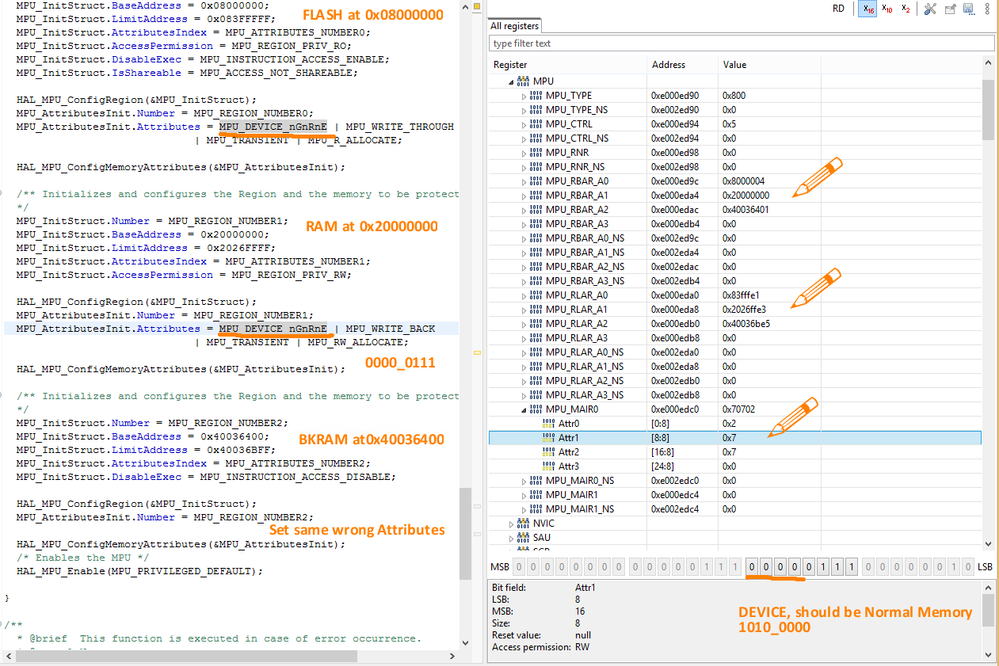Open the wrench and screwdriver settings icon
The height and width of the screenshot is (666, 999).
pos(929,9)
